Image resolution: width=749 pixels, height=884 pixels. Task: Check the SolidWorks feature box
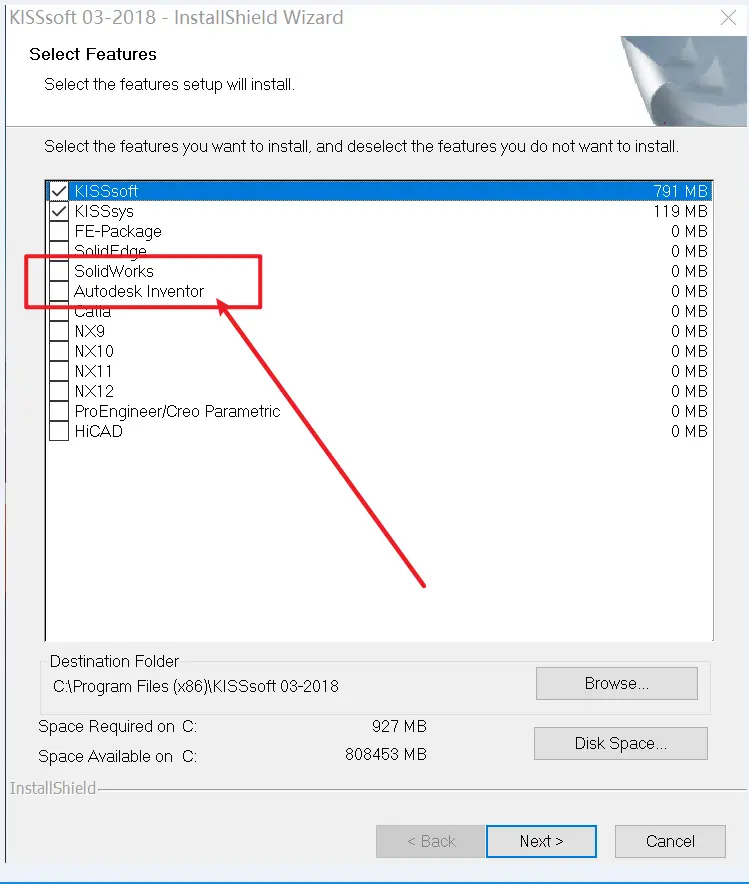click(x=59, y=271)
